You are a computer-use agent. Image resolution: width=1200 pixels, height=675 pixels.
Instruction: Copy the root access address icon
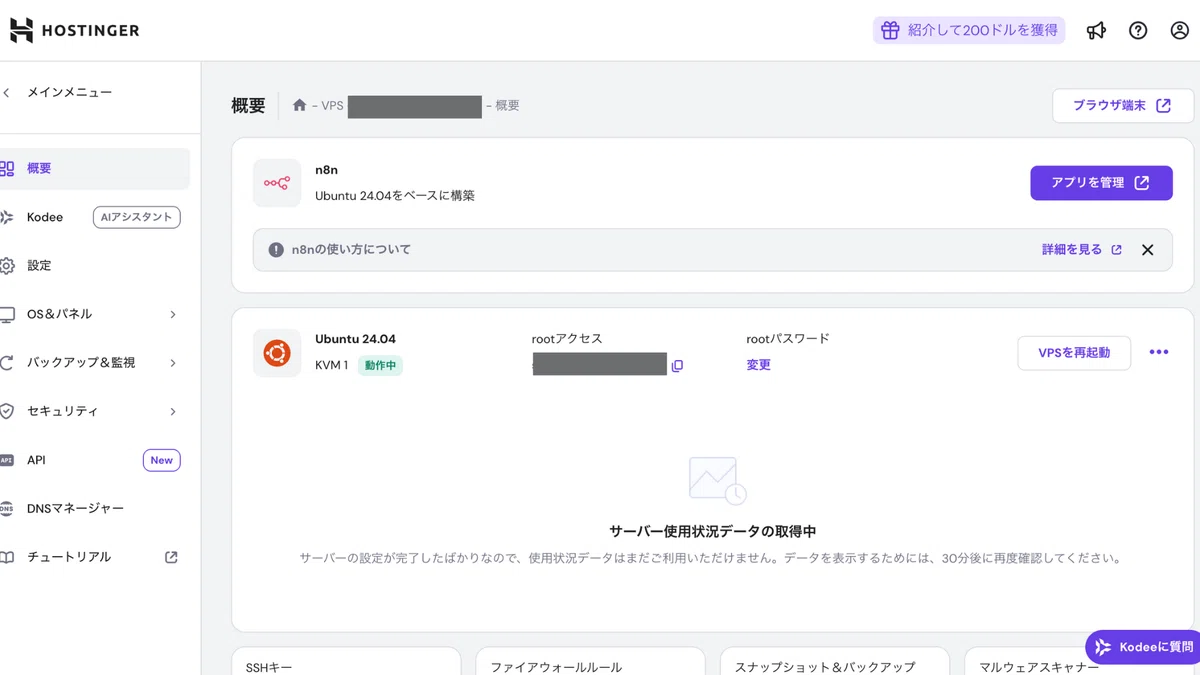point(677,366)
